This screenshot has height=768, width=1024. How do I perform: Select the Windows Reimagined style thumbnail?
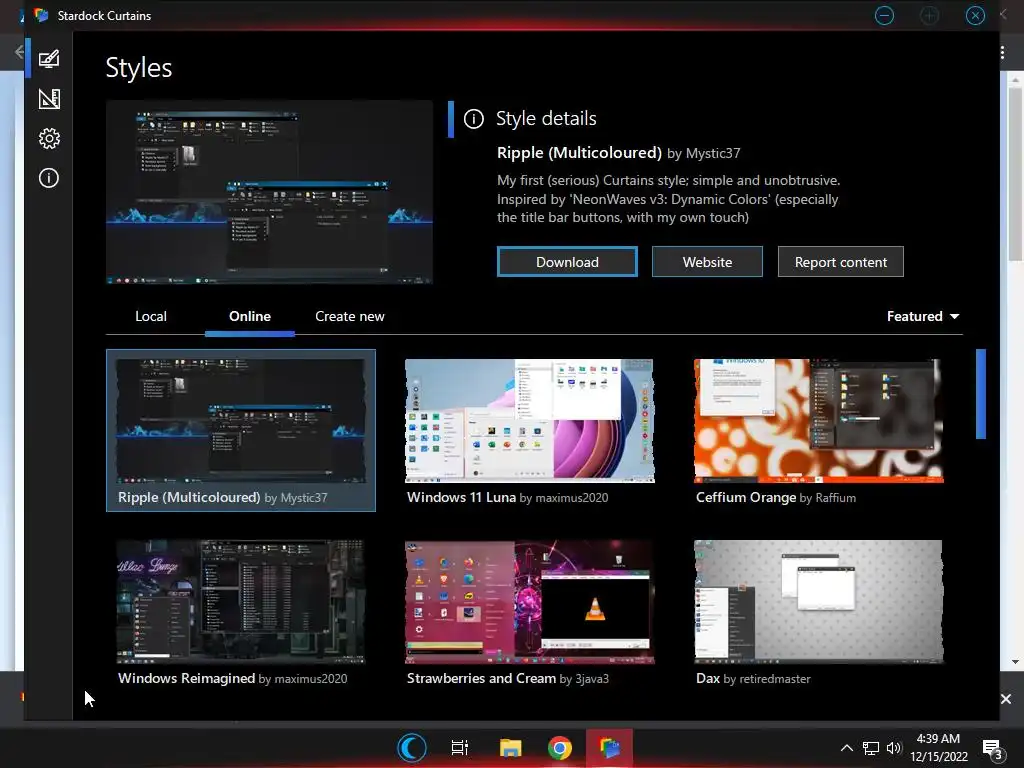click(240, 601)
